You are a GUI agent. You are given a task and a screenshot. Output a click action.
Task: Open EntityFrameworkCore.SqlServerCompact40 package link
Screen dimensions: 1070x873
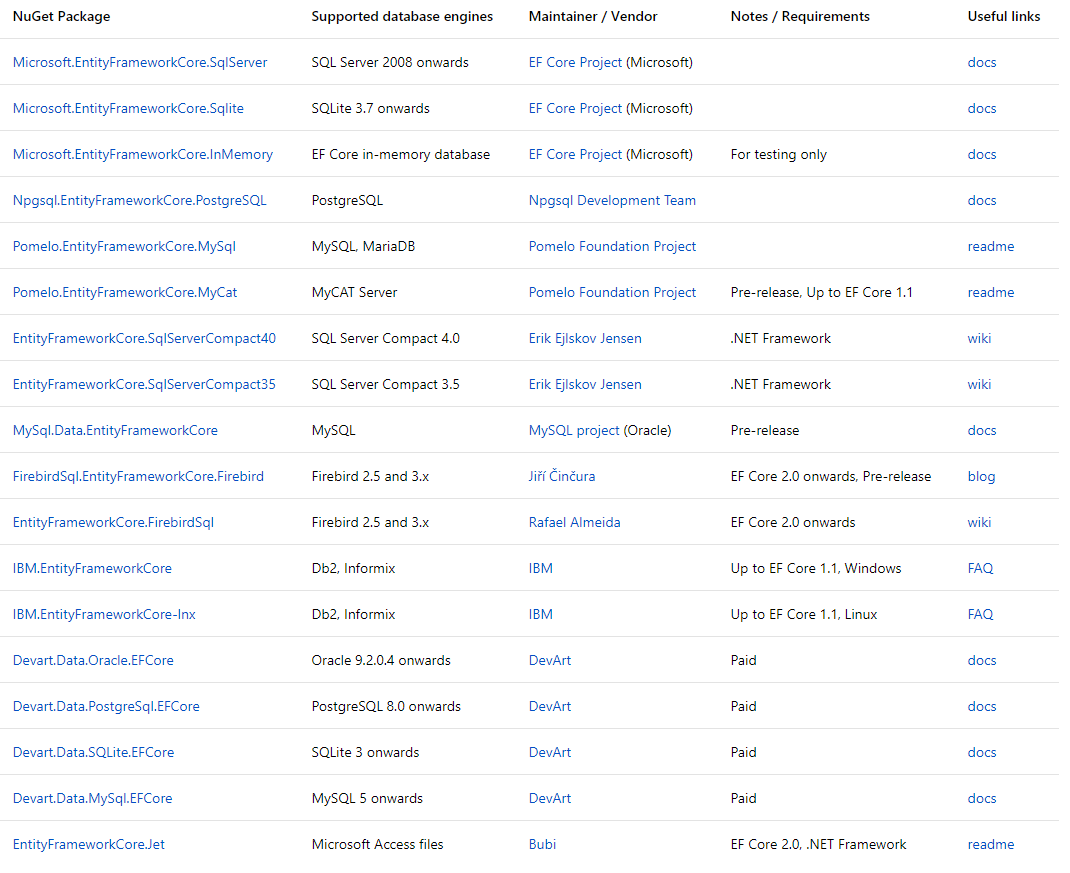pos(144,338)
